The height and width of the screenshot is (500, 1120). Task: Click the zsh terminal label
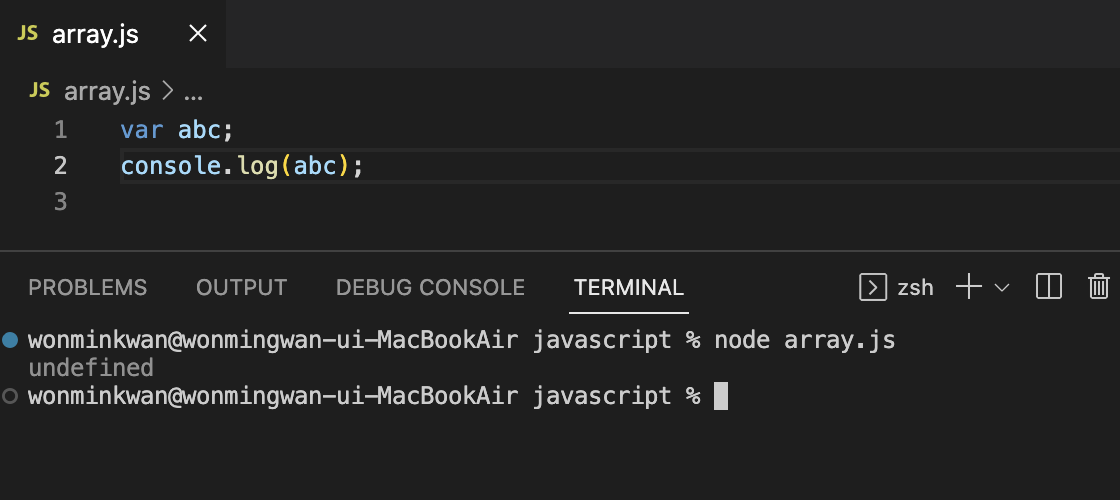[x=915, y=288]
